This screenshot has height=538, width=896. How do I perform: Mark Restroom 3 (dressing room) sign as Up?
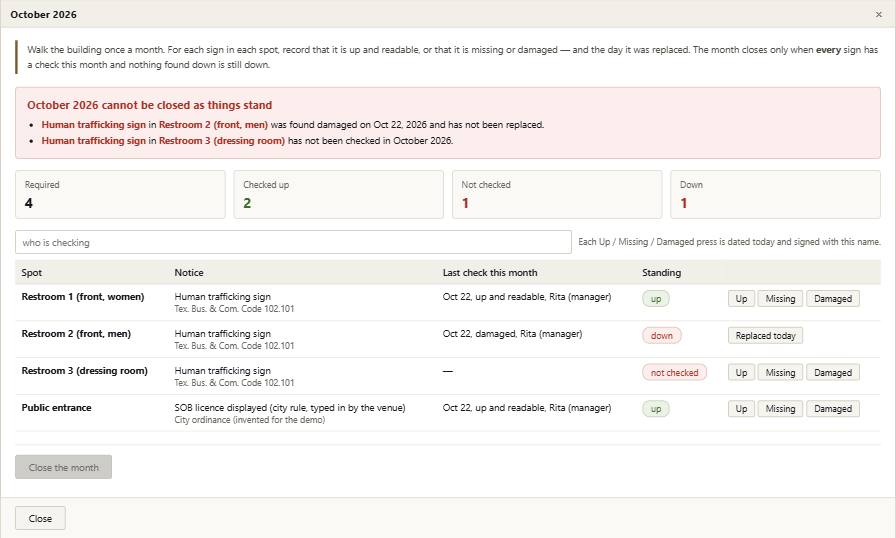pos(741,372)
